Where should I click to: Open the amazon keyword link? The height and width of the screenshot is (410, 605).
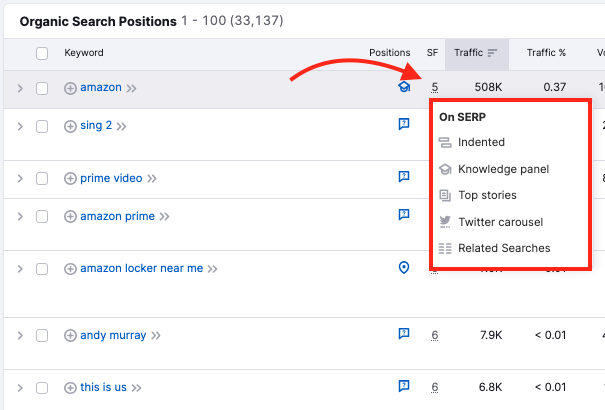(101, 88)
